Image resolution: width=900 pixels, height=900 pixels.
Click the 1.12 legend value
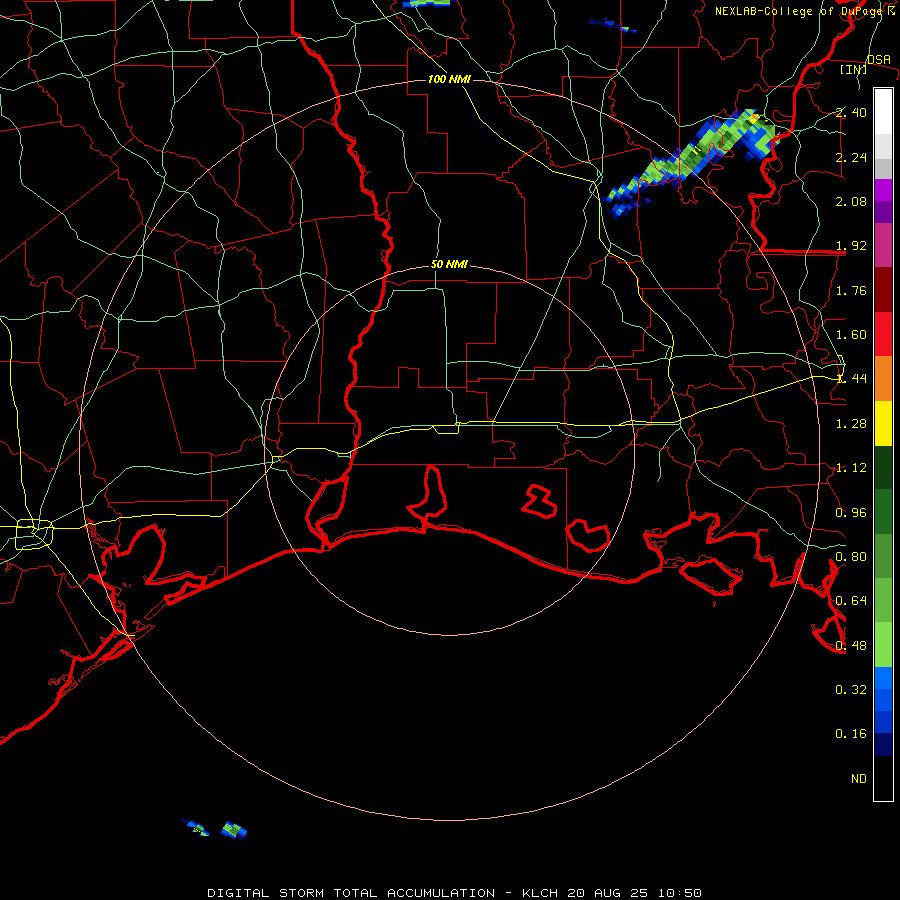pos(851,468)
